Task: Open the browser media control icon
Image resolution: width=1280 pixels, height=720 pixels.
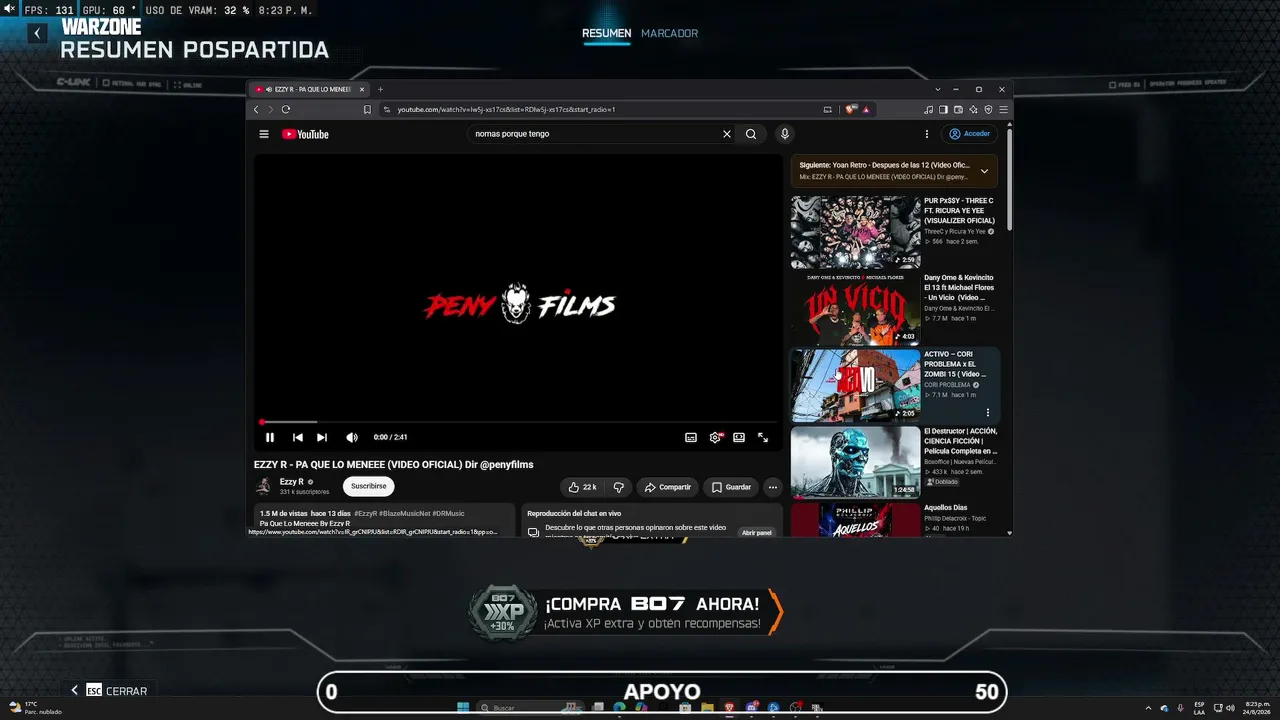Action: 929,109
